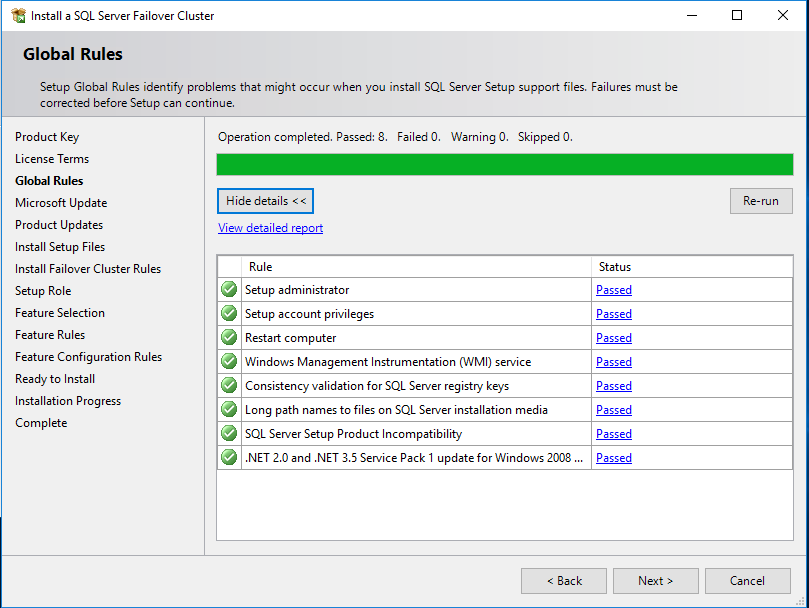809x608 pixels.
Task: Click the green progress bar
Action: [505, 165]
